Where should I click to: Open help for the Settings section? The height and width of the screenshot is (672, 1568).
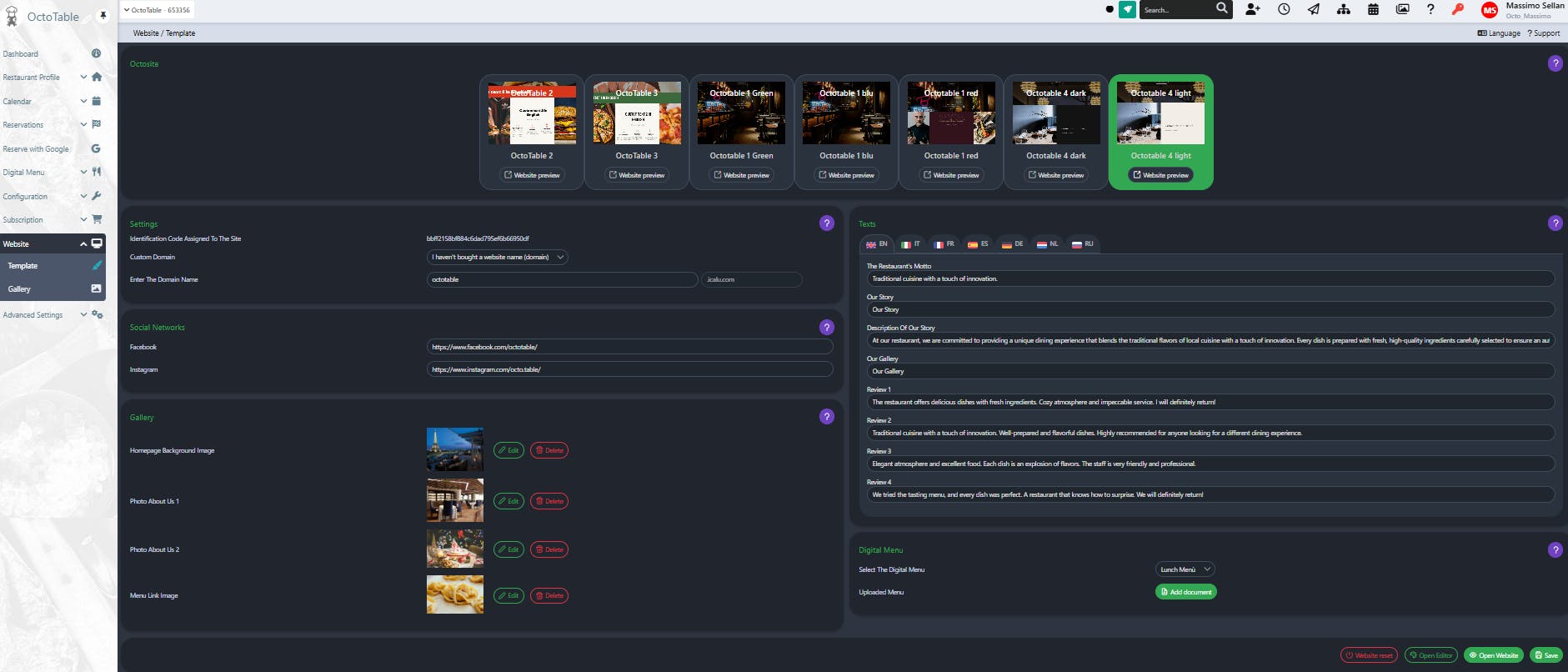pyautogui.click(x=827, y=223)
